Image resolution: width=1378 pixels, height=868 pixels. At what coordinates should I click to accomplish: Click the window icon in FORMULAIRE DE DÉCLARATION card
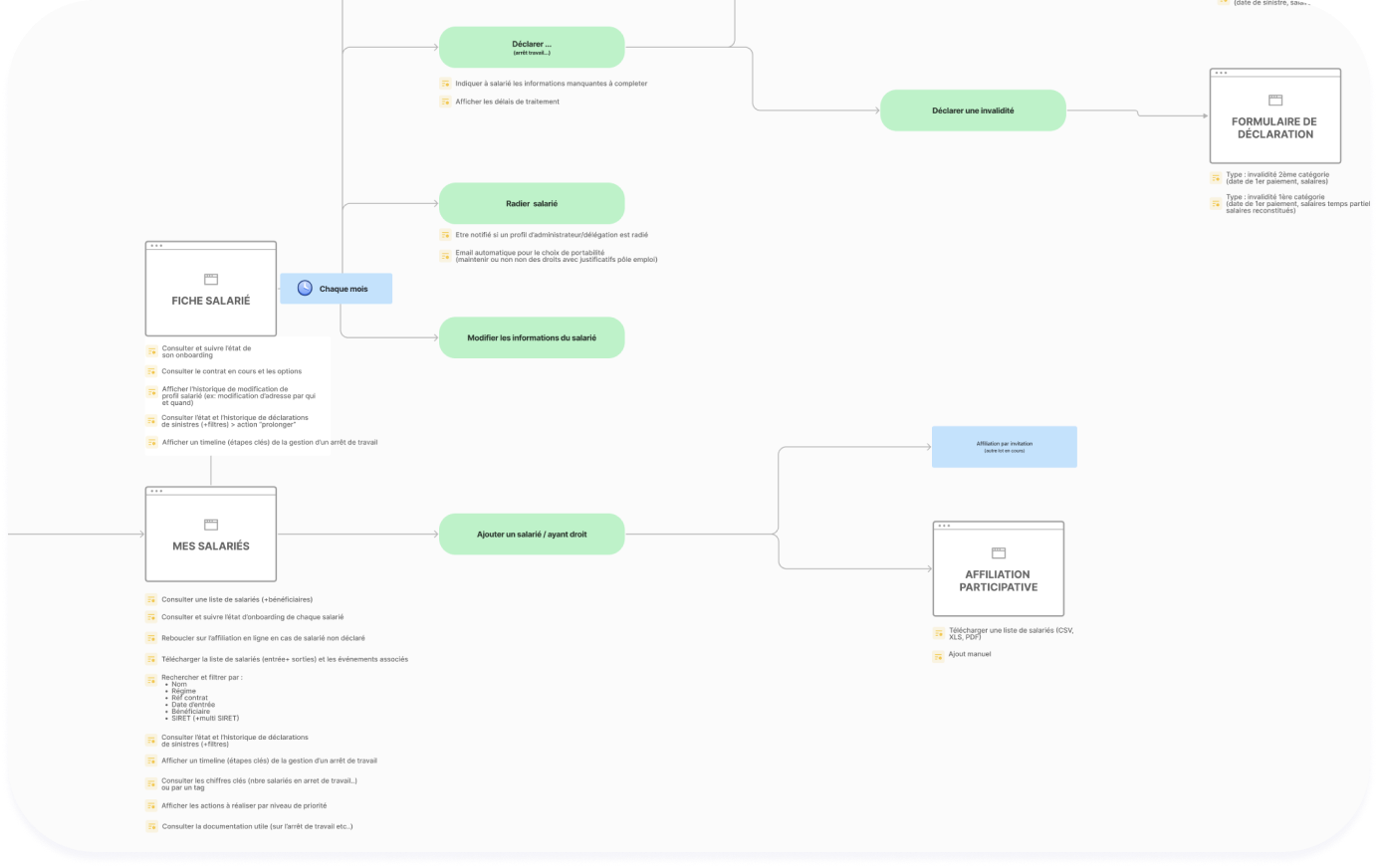click(x=1275, y=101)
